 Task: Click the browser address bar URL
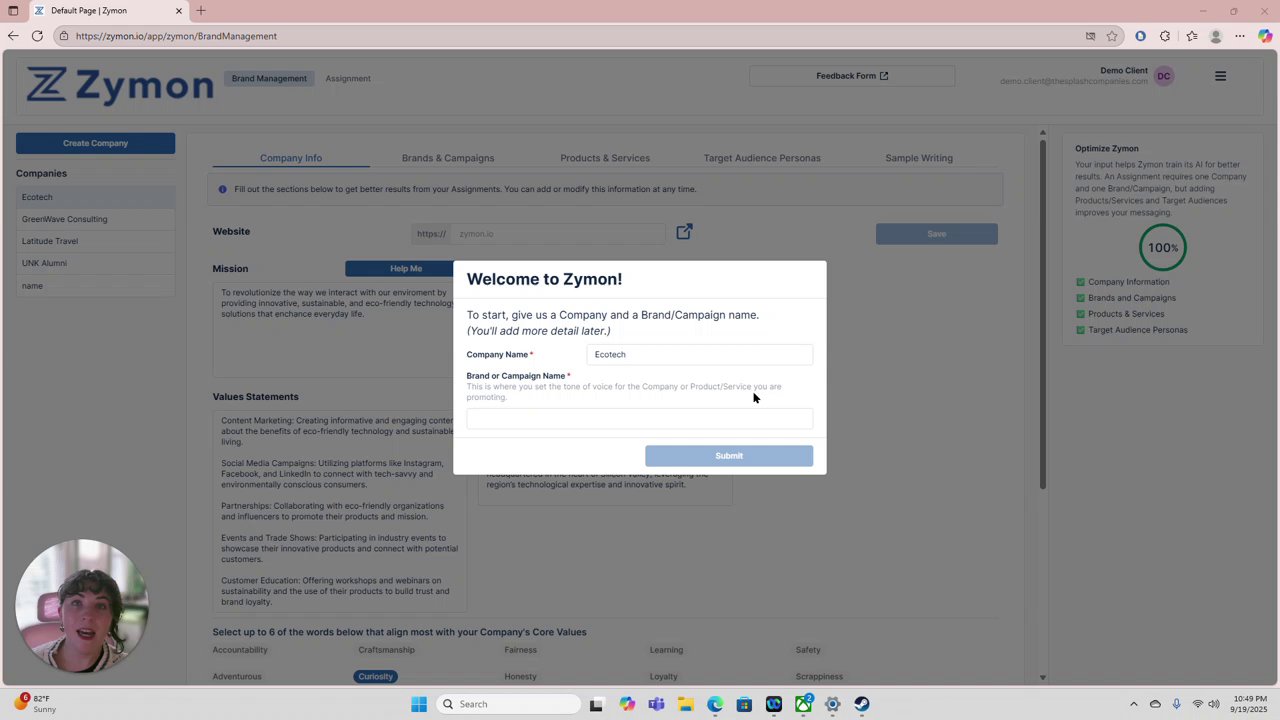[x=176, y=36]
